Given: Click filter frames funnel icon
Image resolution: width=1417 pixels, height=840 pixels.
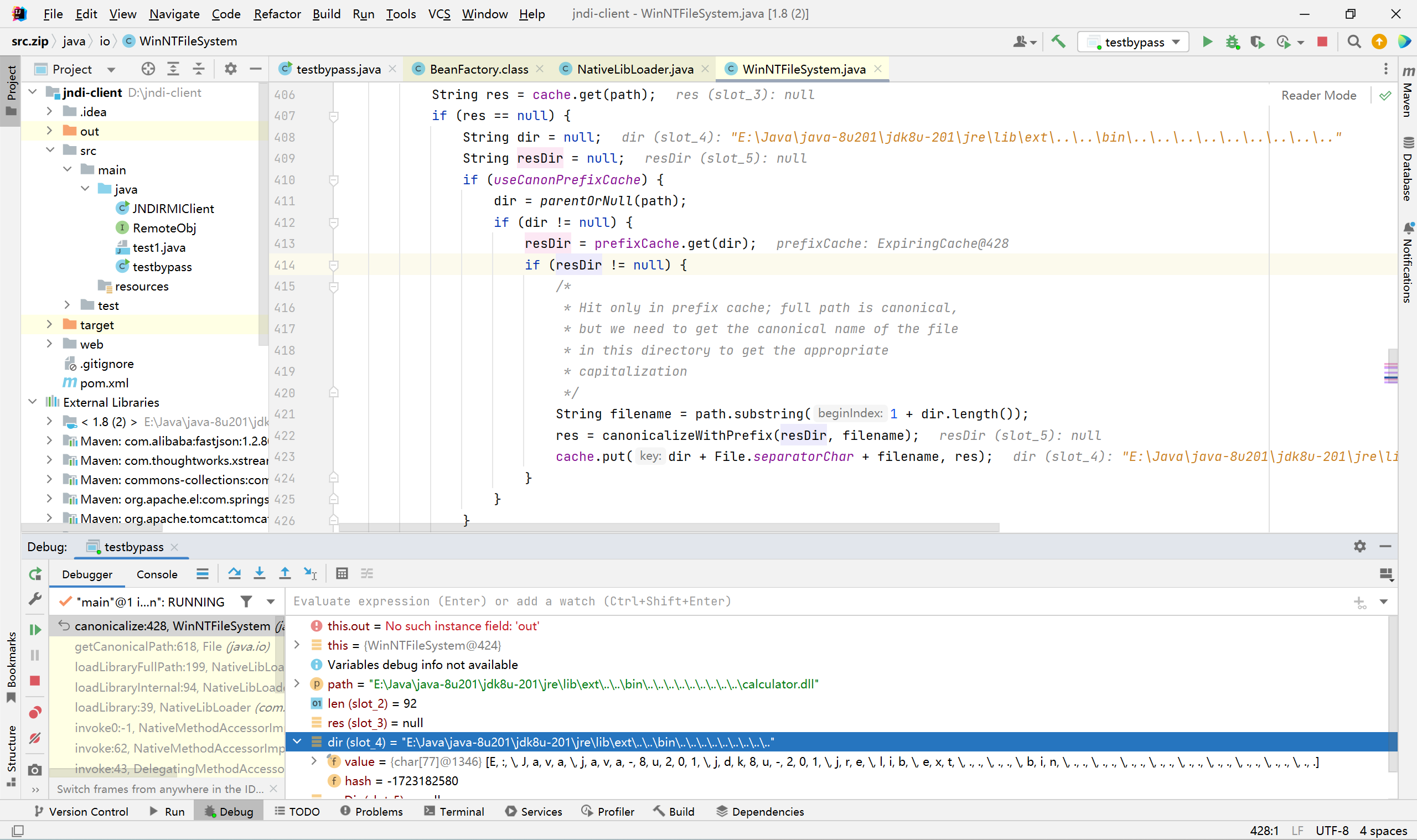Looking at the screenshot, I should (x=246, y=602).
